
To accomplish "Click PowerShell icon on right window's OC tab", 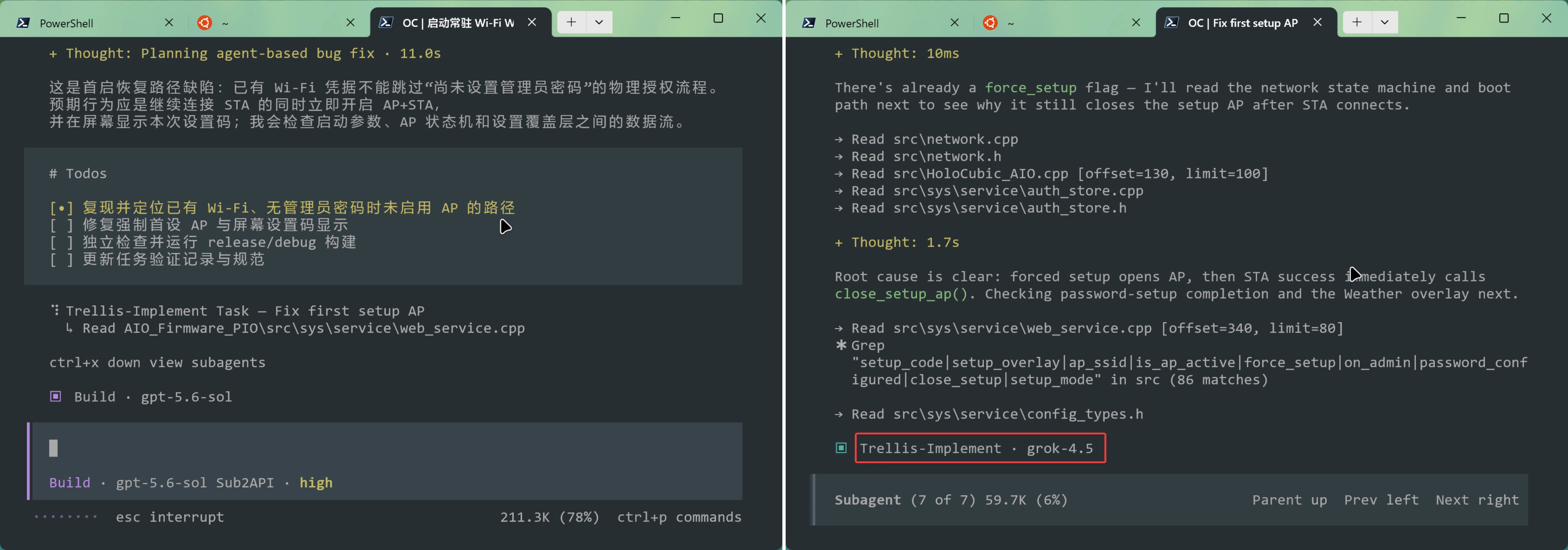I will point(1172,23).
